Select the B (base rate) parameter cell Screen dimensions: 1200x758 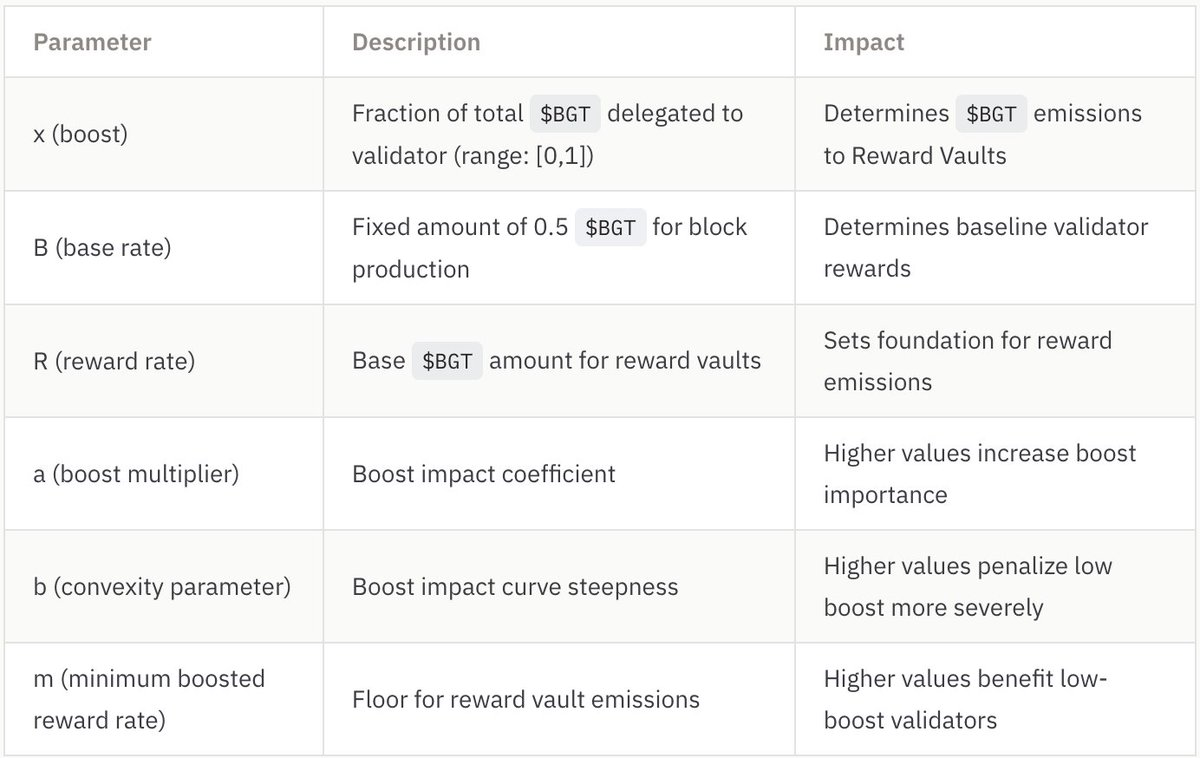click(102, 247)
